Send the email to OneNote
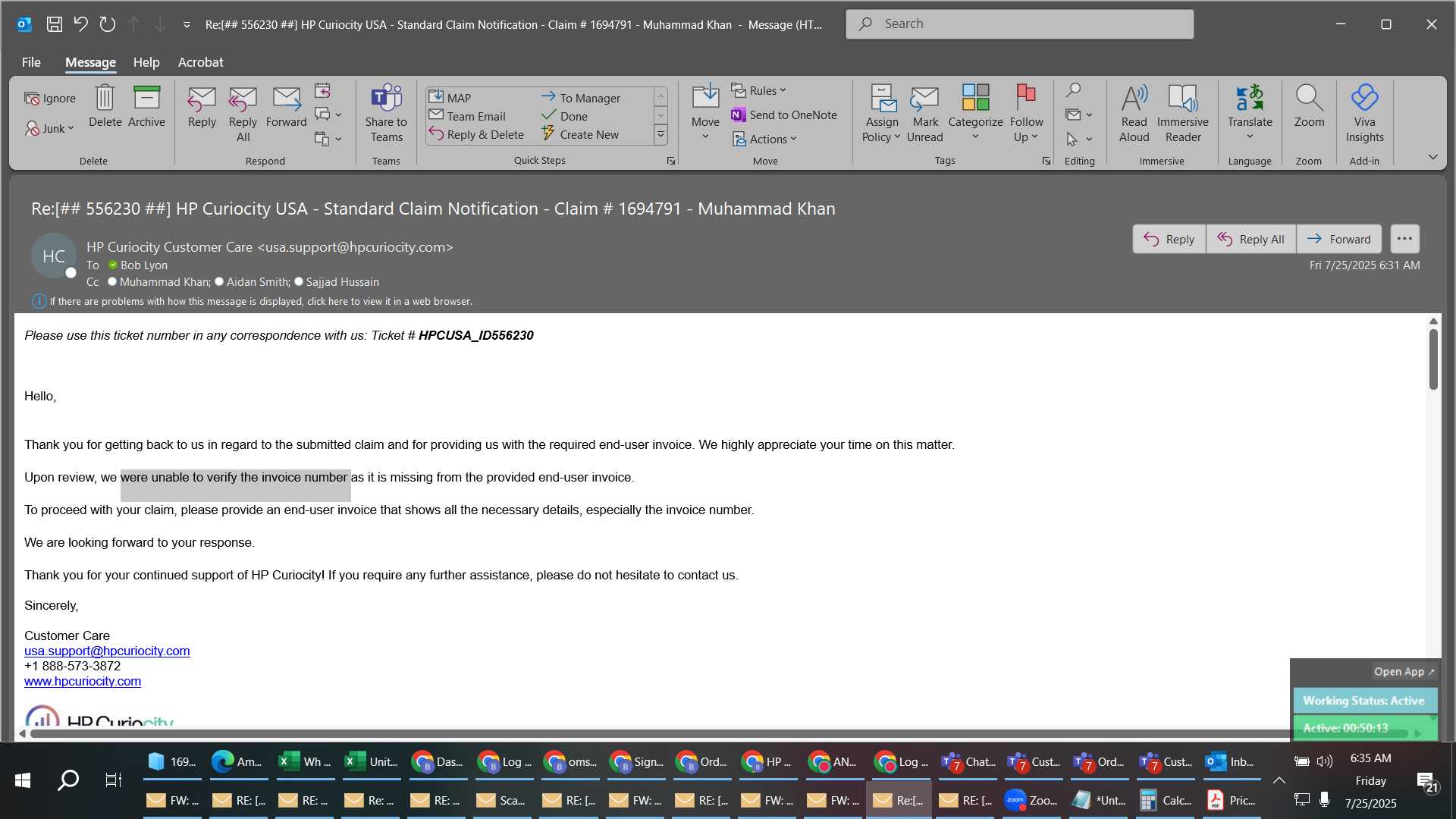 coord(784,115)
